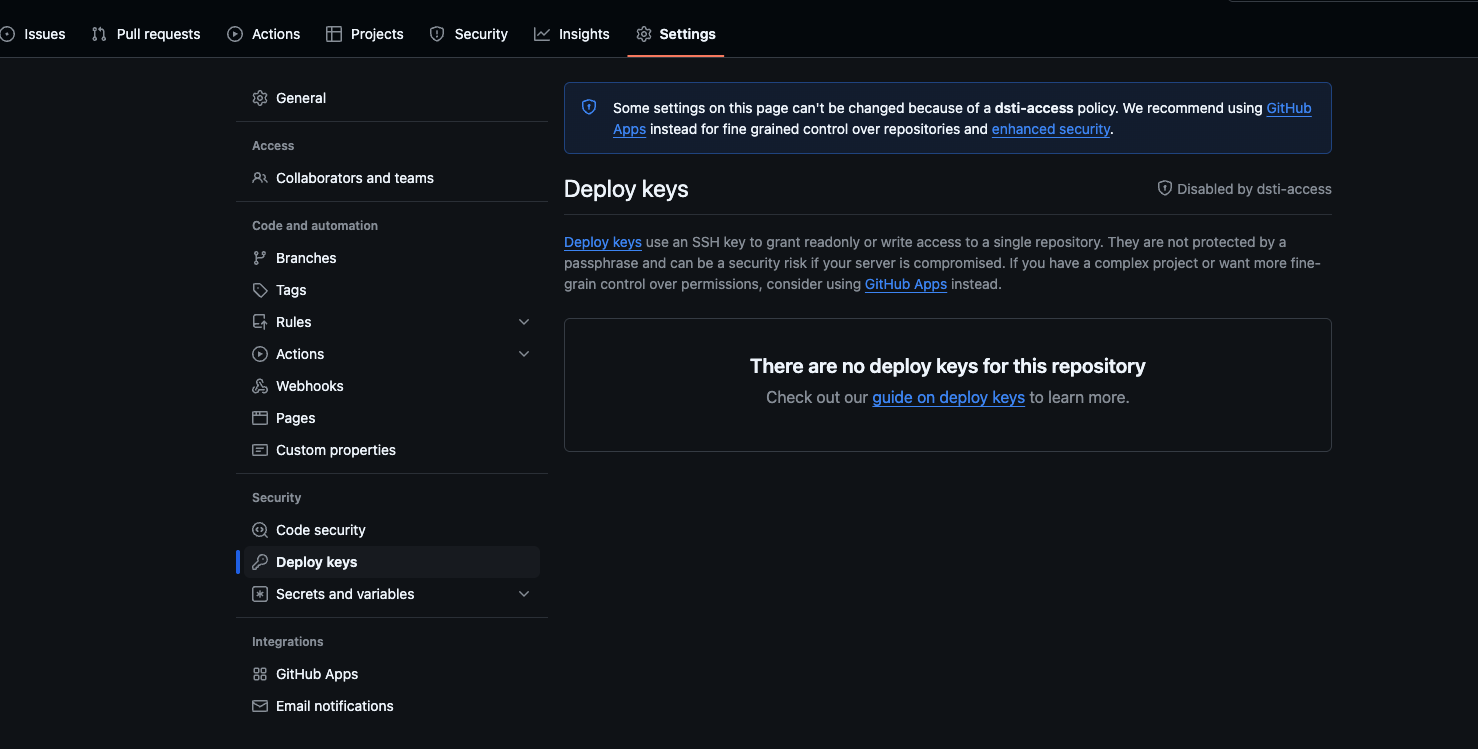
Task: Click the Tags label icon
Action: click(x=260, y=290)
